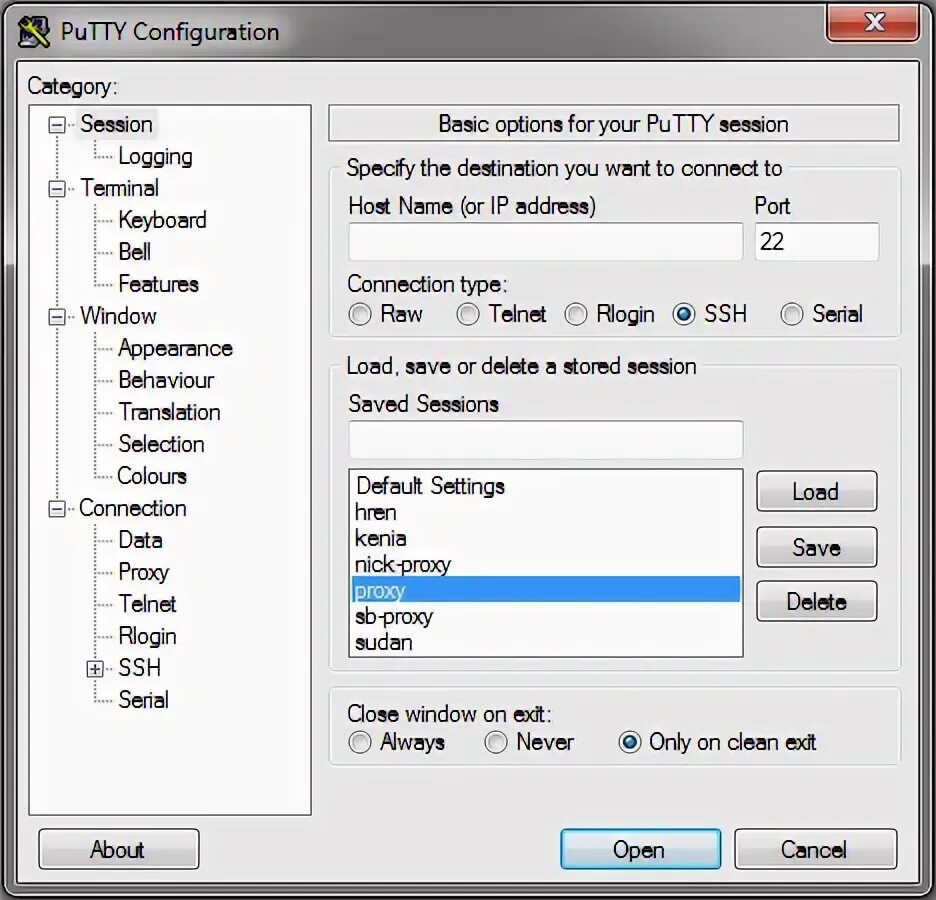Screen dimensions: 936x900
Task: Open the Data settings category
Action: pyautogui.click(x=140, y=540)
